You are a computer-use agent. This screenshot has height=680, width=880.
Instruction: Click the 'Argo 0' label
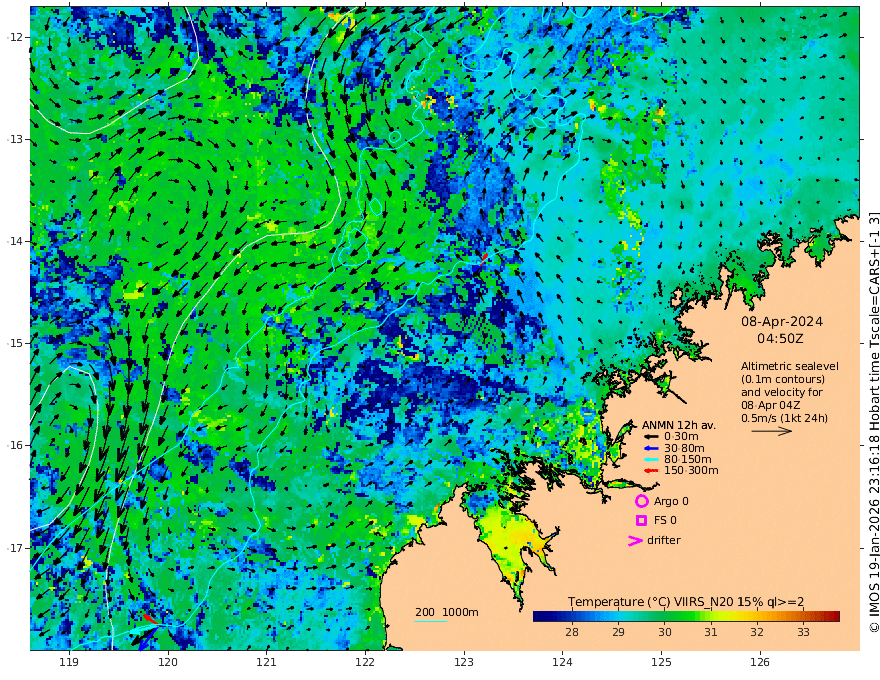click(x=671, y=501)
